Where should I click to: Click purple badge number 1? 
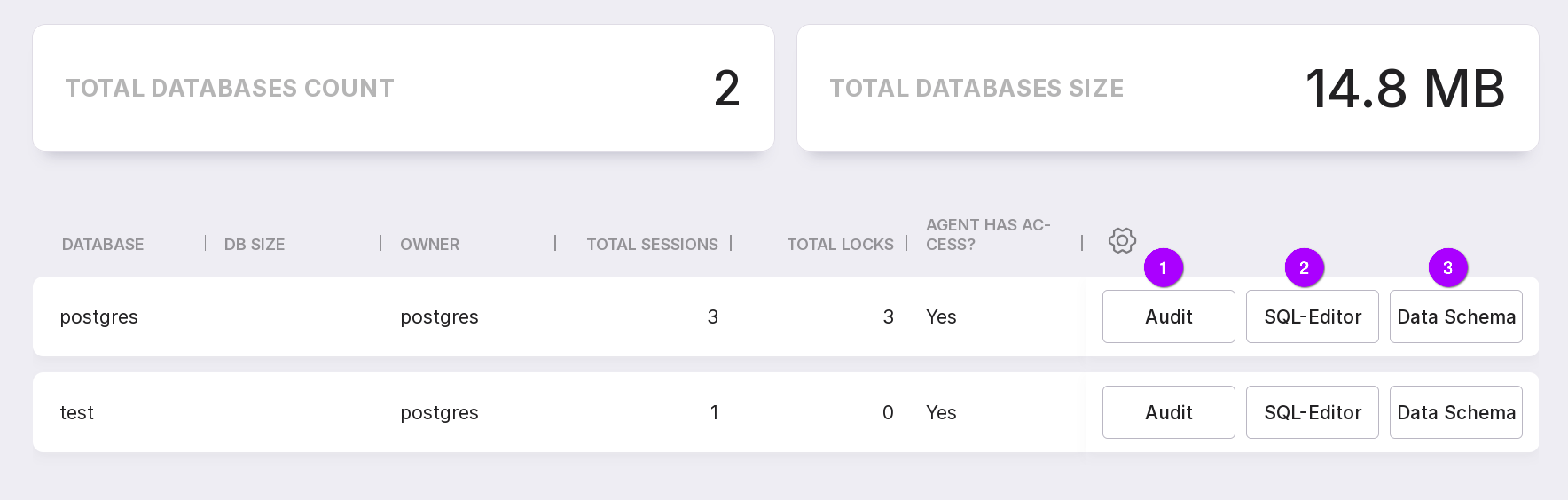tap(1163, 268)
